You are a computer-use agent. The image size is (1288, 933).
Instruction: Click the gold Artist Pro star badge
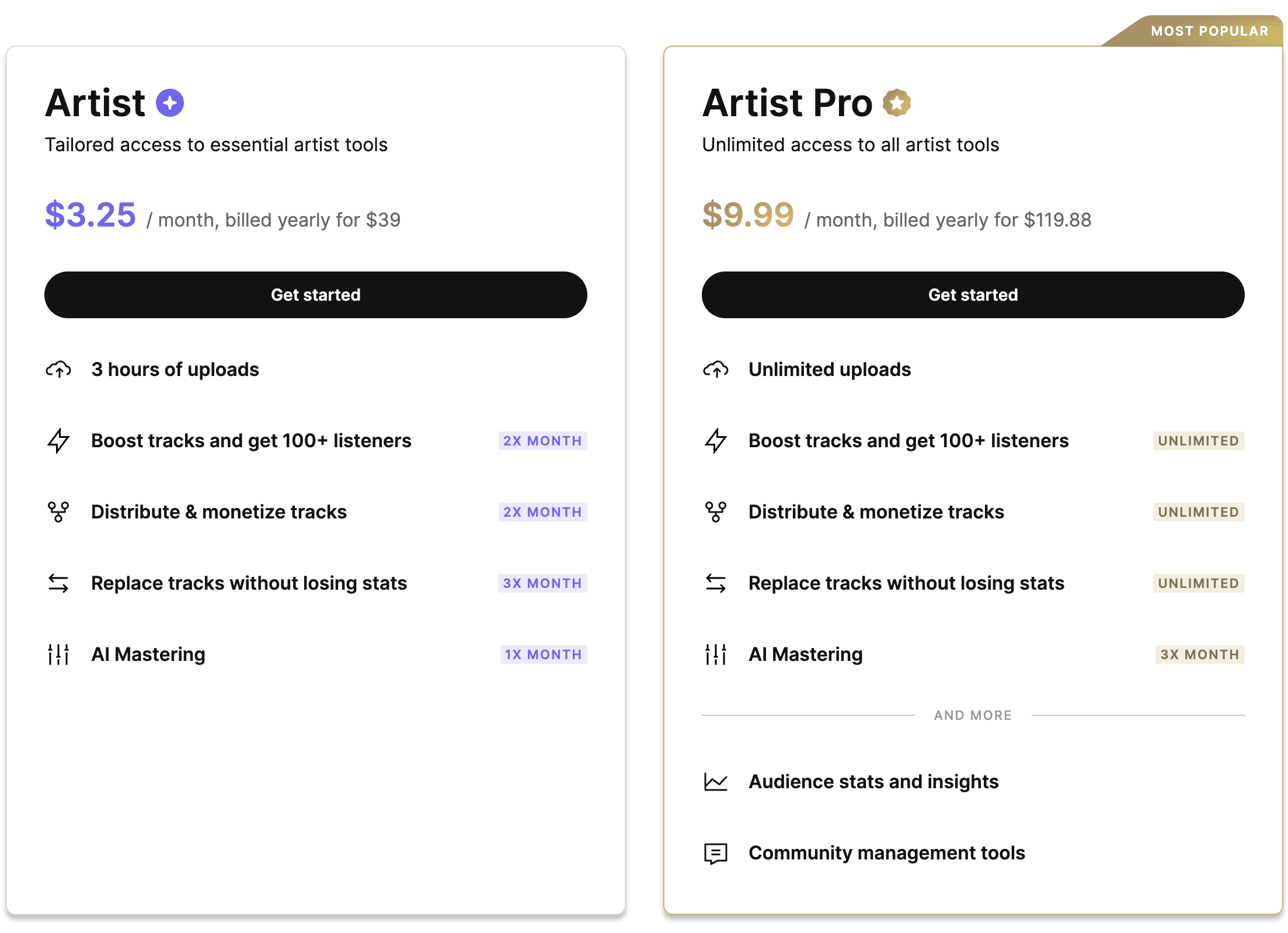pos(897,103)
